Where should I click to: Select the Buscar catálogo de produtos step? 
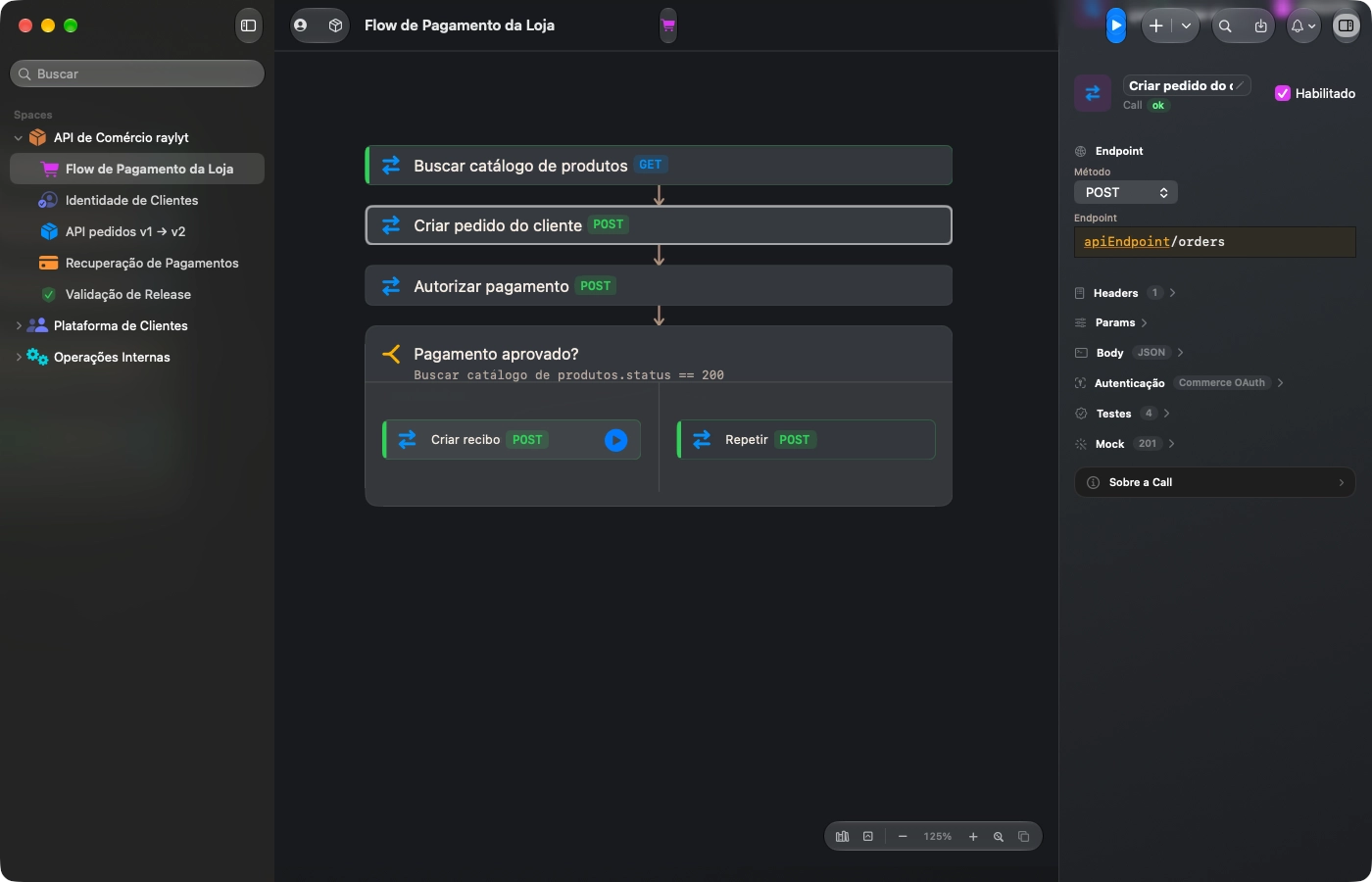click(x=659, y=166)
